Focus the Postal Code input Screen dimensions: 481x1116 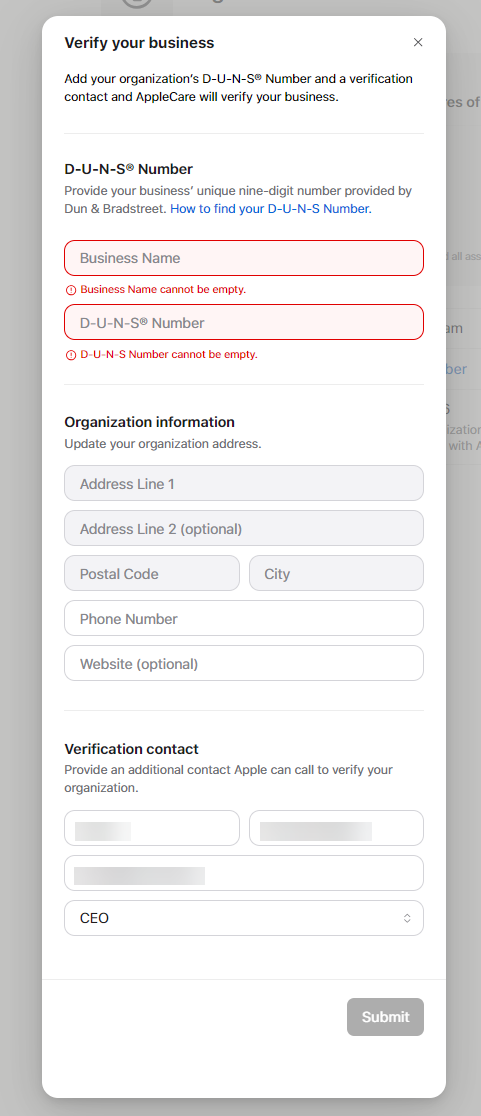click(x=152, y=574)
